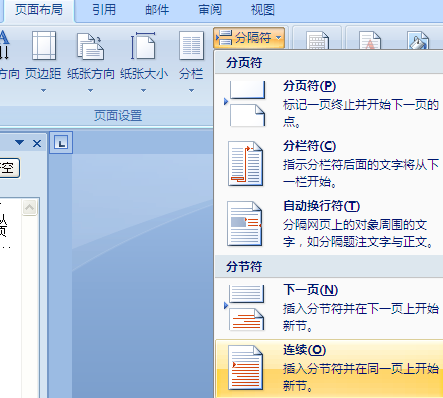Switch to the 邮件 tab
Viewport: 443px width, 398px height.
(157, 10)
